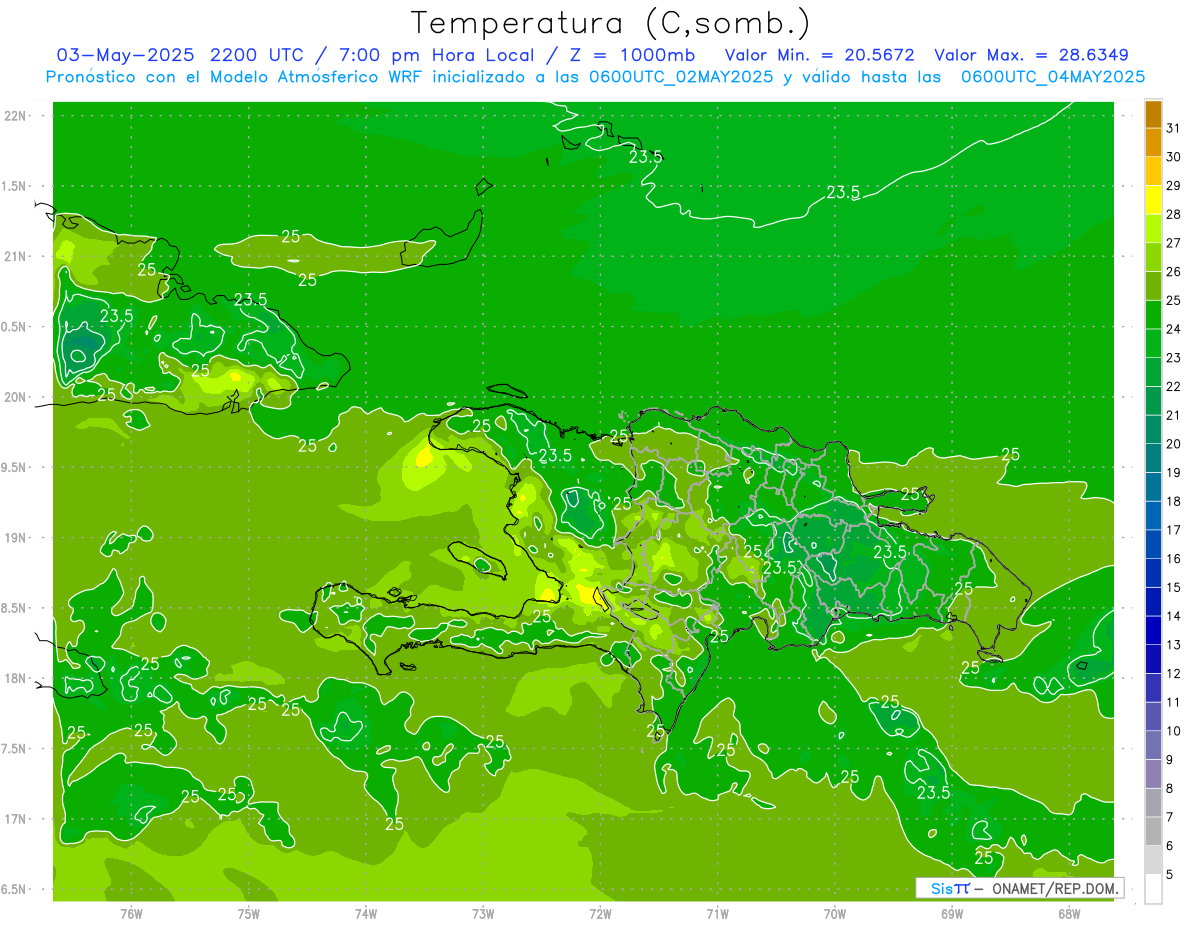Click the yellow legend swatch between 28 and 29
The height and width of the screenshot is (927, 1200).
(1154, 200)
